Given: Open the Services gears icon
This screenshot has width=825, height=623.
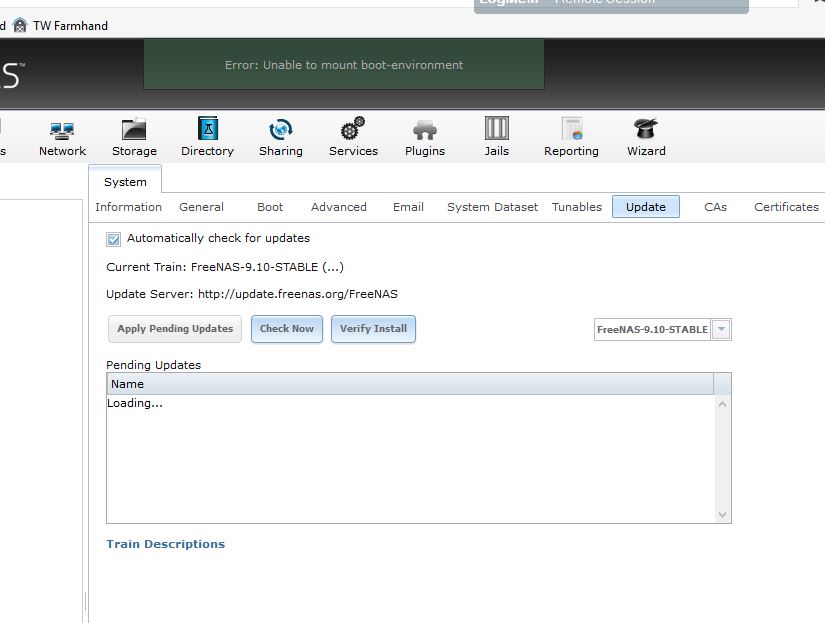Looking at the screenshot, I should [x=353, y=128].
